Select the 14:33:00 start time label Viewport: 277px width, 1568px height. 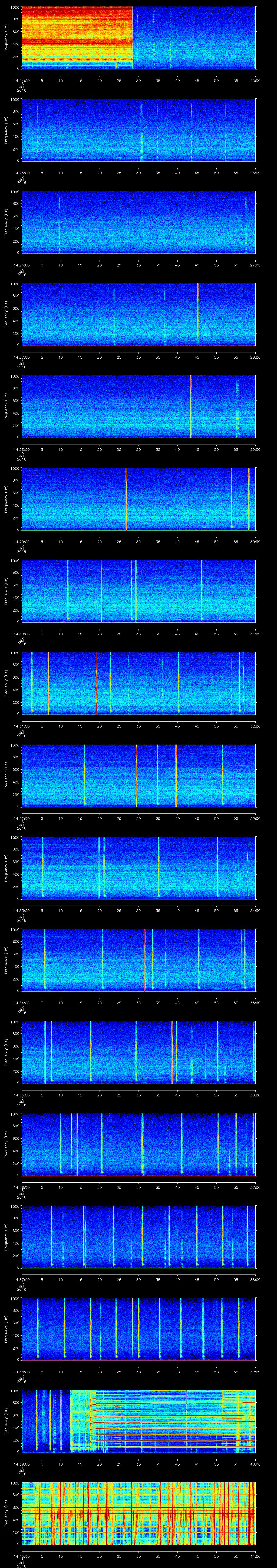coord(22,910)
